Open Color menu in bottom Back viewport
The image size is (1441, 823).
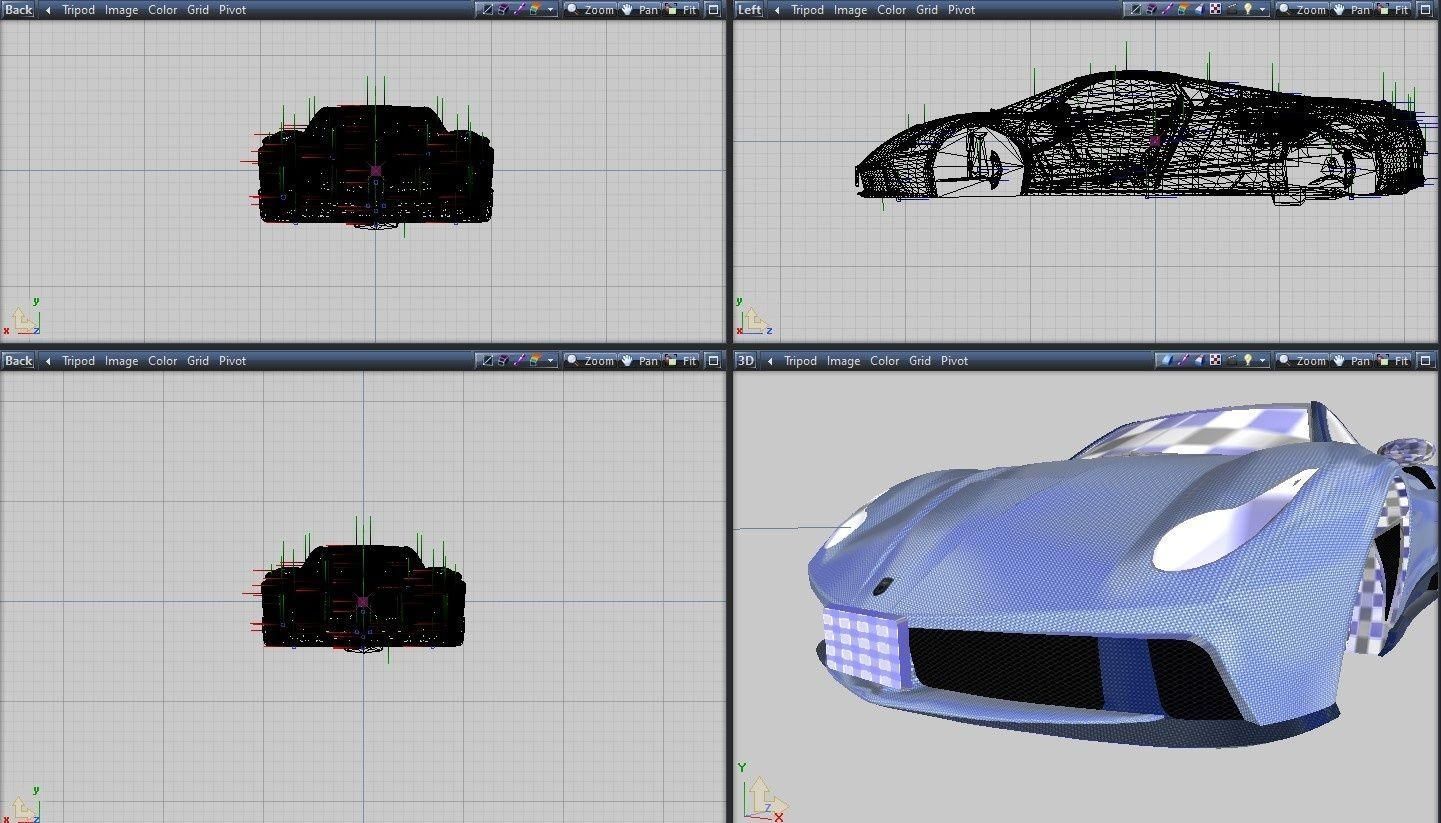pos(162,361)
